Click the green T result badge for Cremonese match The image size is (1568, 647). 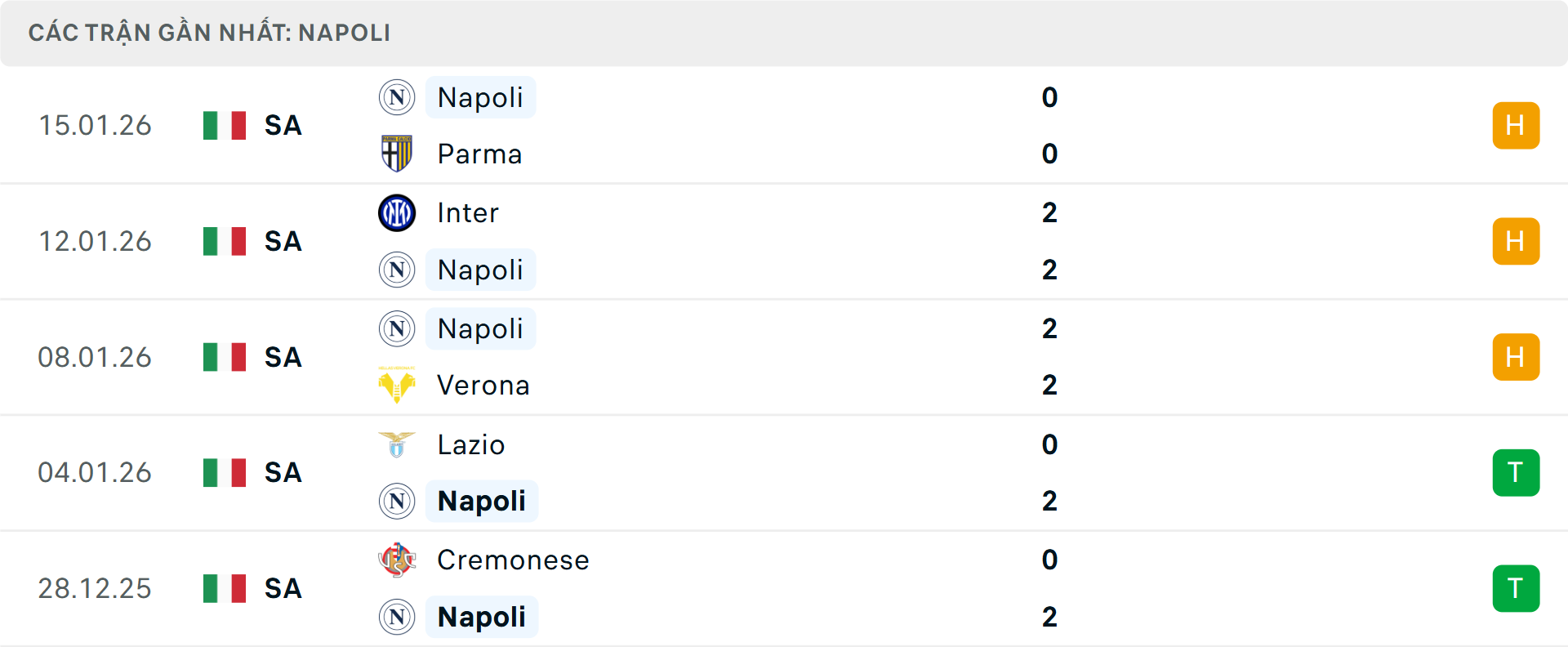(x=1516, y=588)
